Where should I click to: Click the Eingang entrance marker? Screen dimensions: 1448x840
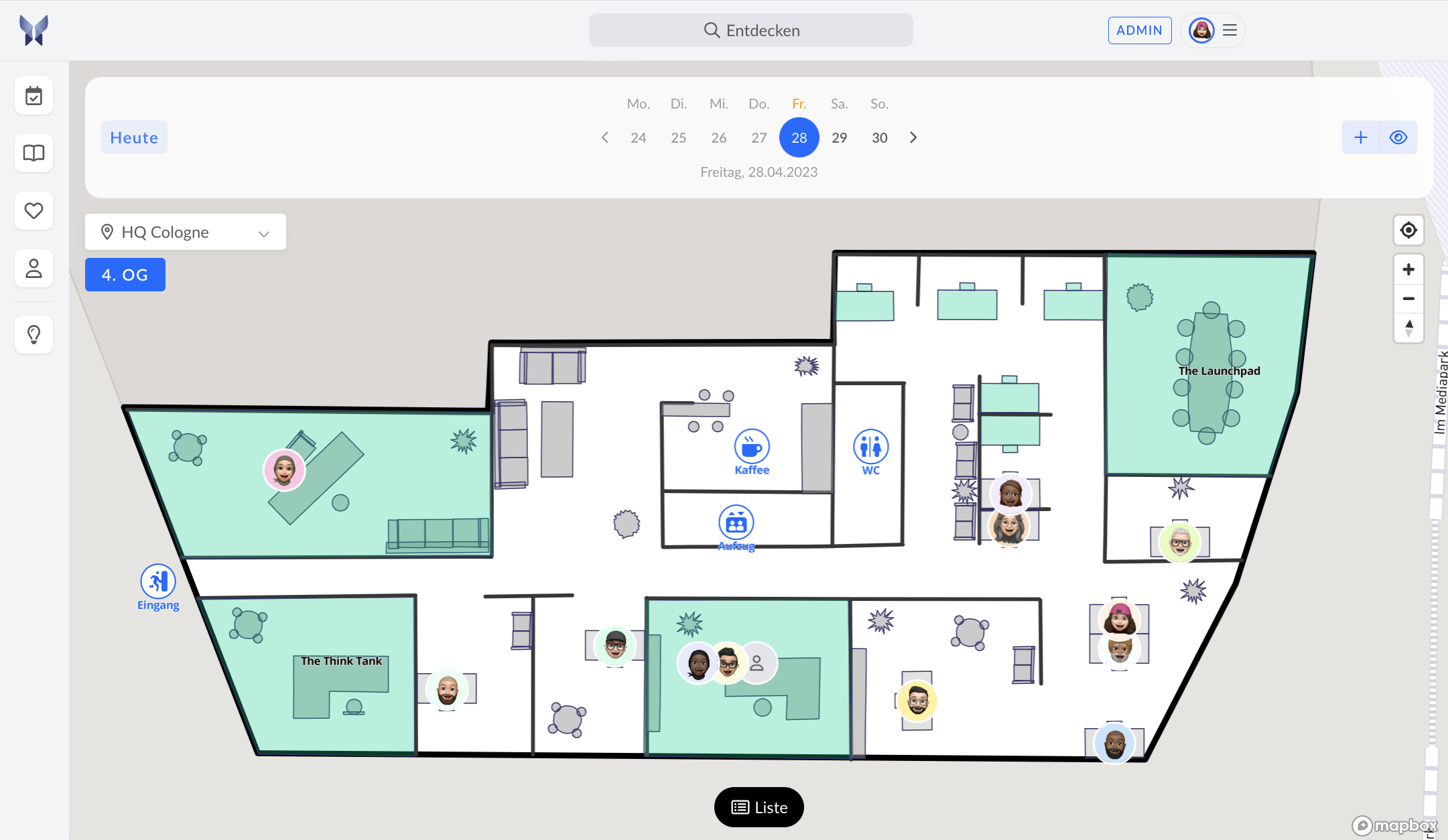[x=158, y=581]
